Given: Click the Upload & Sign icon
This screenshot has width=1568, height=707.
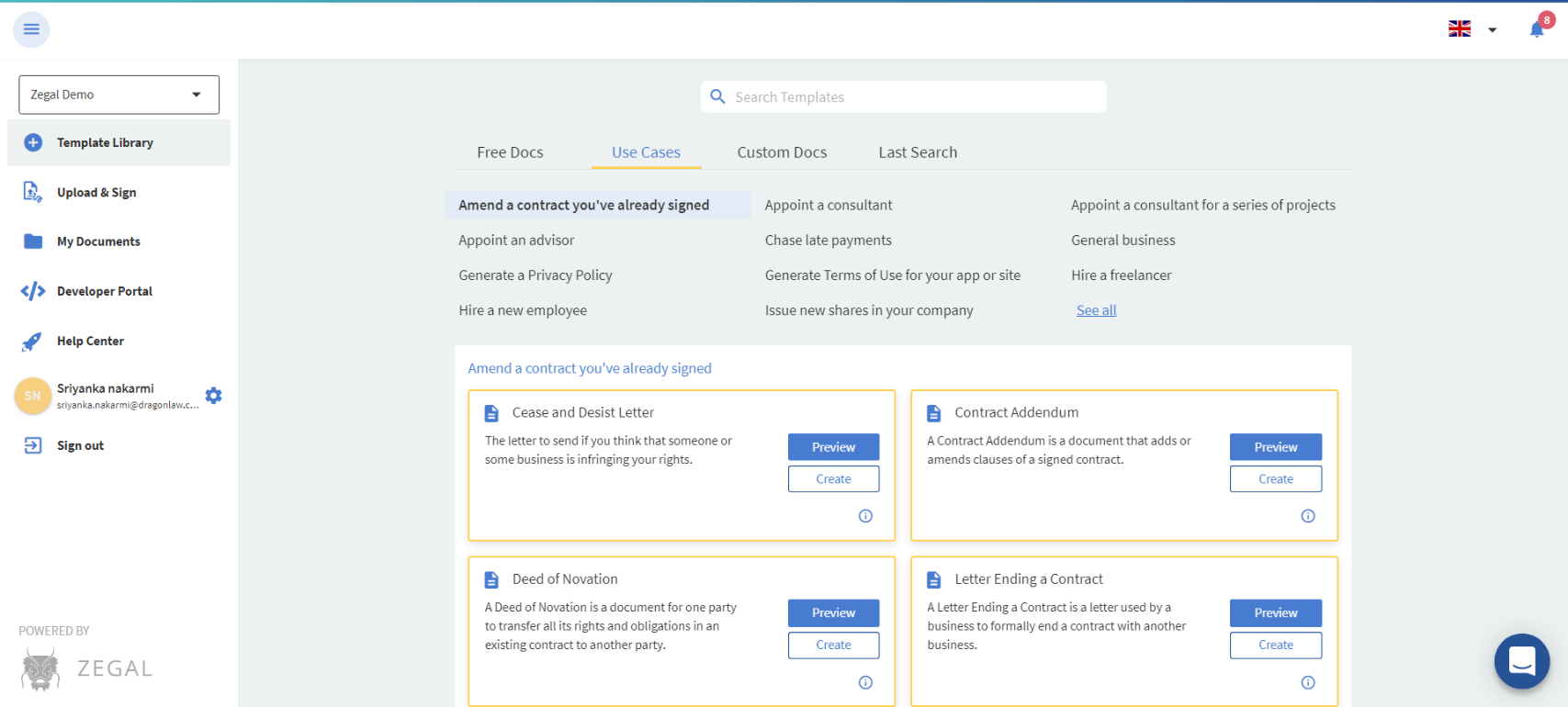Looking at the screenshot, I should 32,192.
